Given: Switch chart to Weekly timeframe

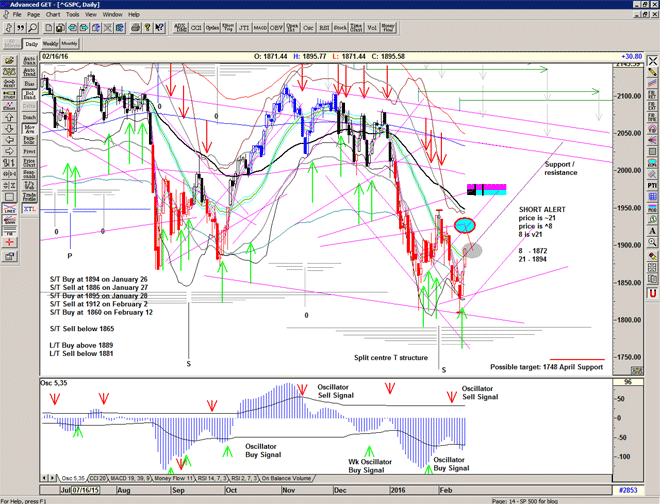Looking at the screenshot, I should [50, 44].
